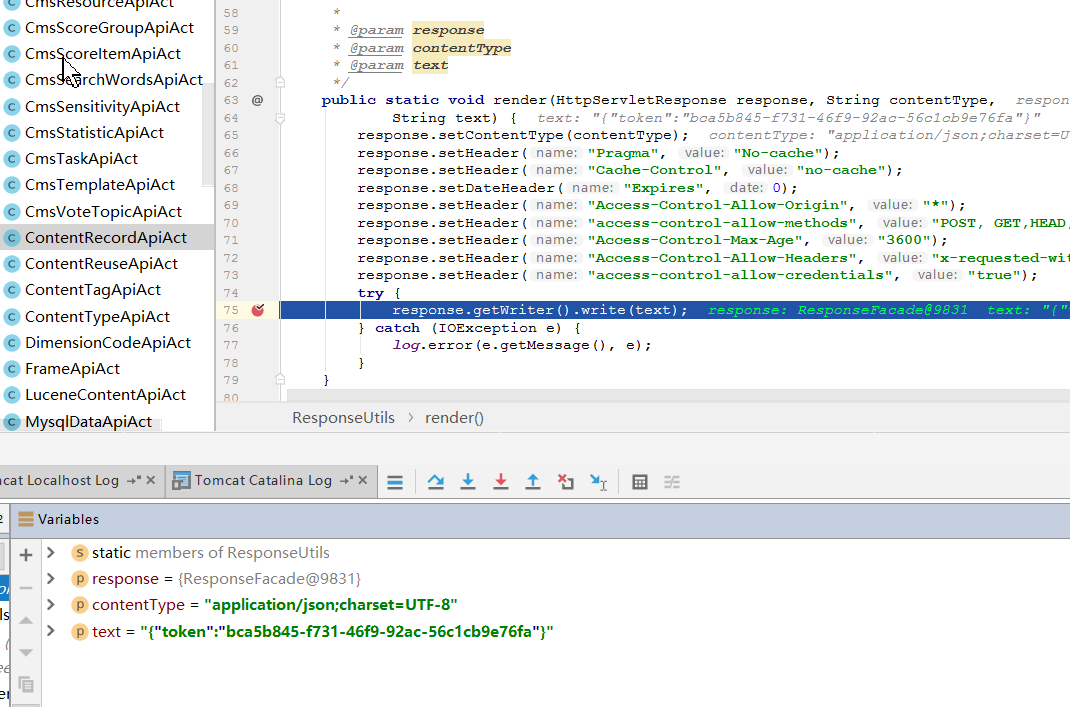This screenshot has height=707, width=1070.
Task: Click the Run to Cursor icon
Action: tap(598, 482)
